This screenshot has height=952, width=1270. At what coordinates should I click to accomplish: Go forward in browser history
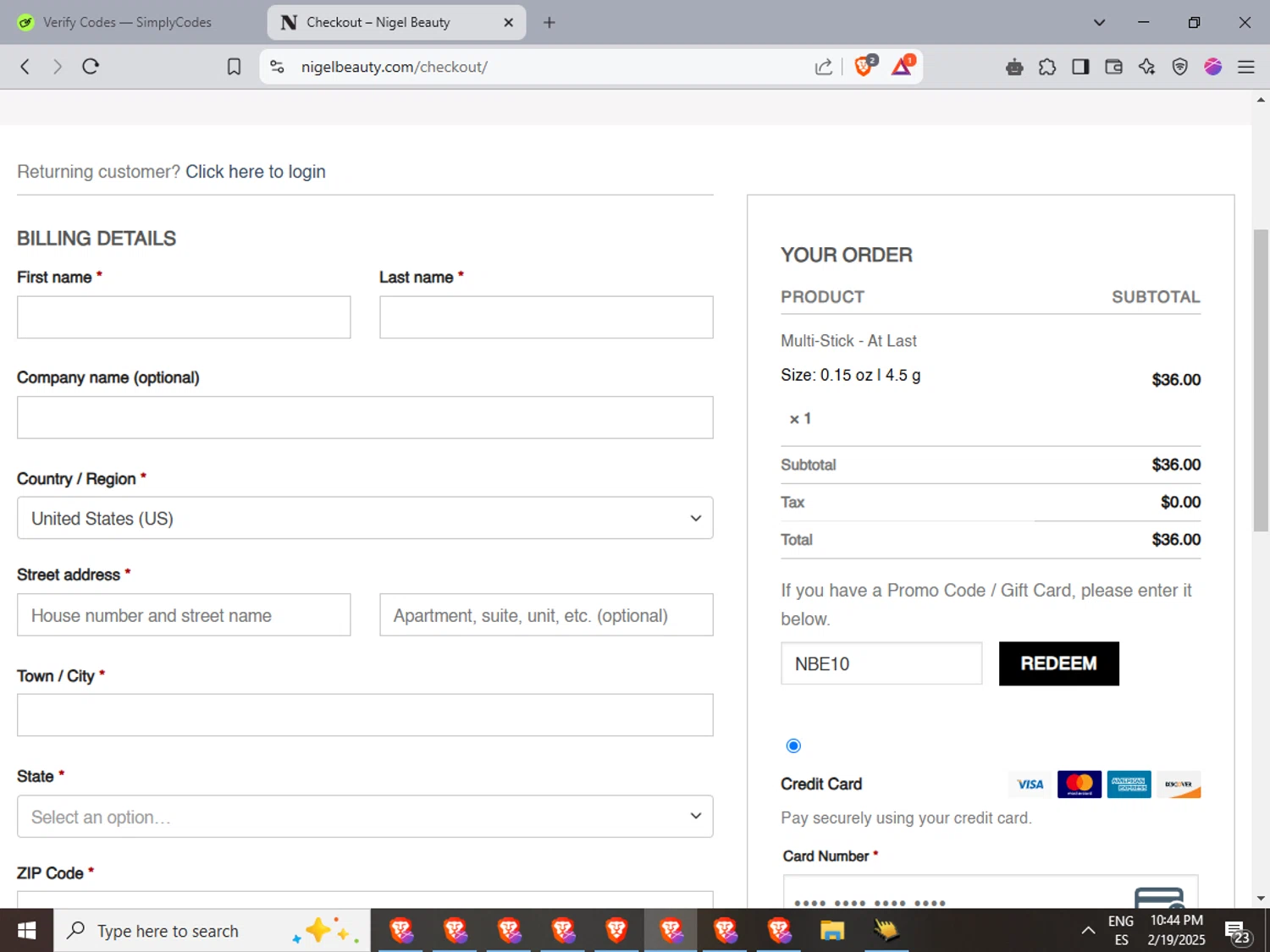58,67
